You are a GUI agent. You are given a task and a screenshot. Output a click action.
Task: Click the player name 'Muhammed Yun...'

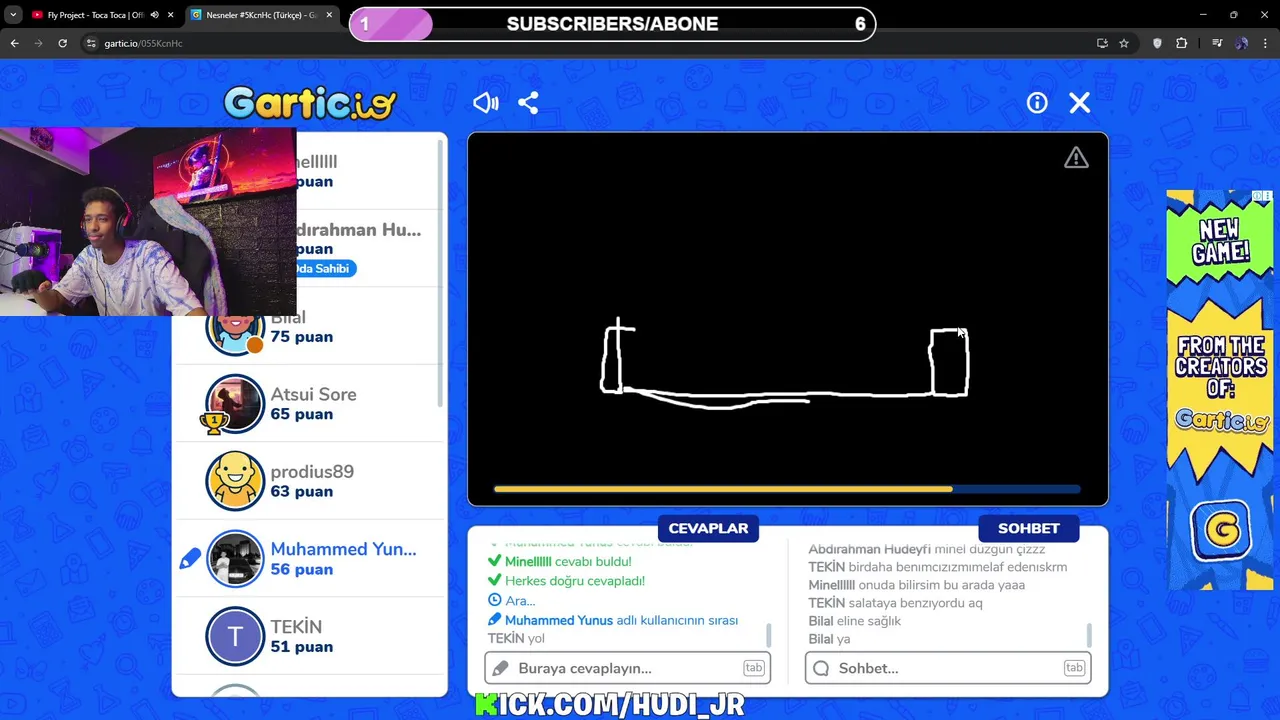tap(343, 549)
